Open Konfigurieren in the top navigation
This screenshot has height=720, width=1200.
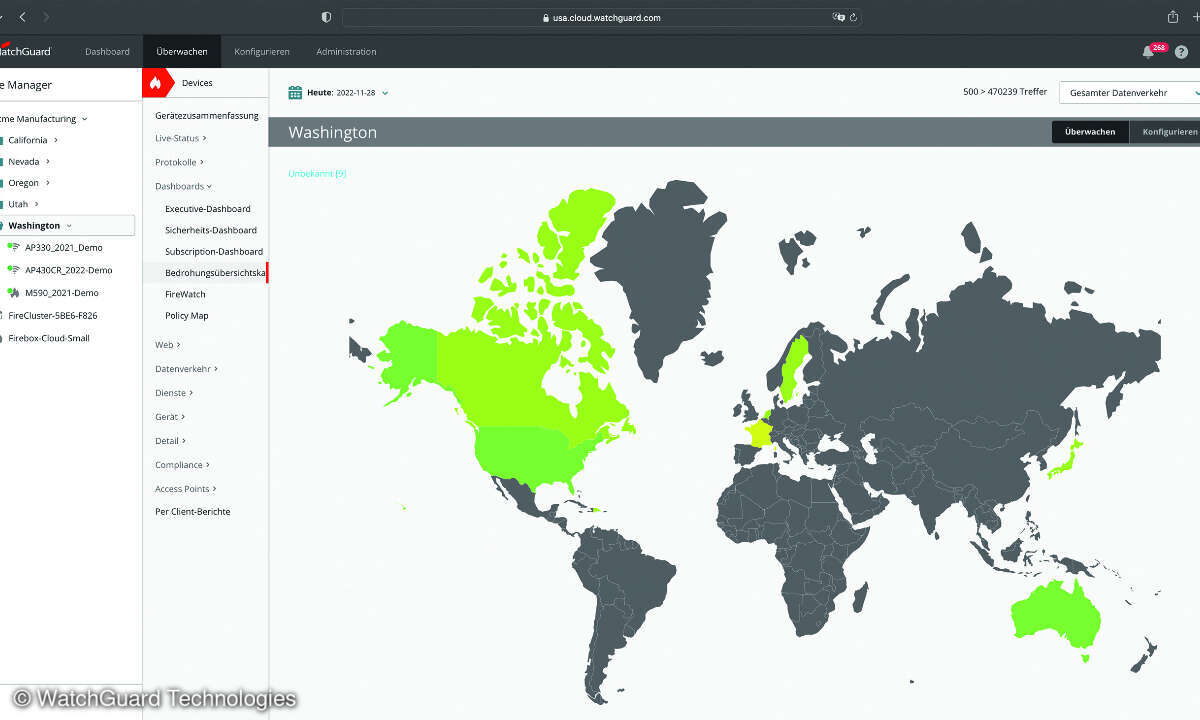point(262,52)
